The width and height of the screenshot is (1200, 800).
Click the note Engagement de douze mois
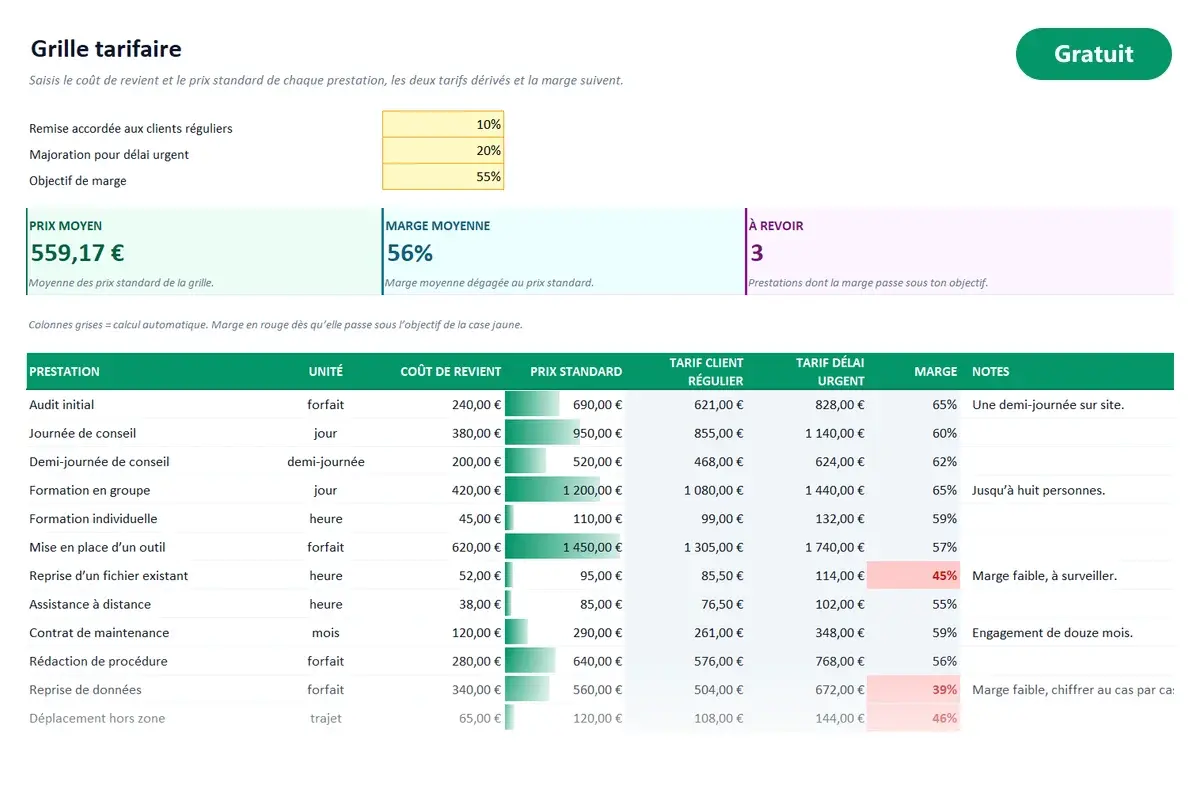[x=1052, y=633]
